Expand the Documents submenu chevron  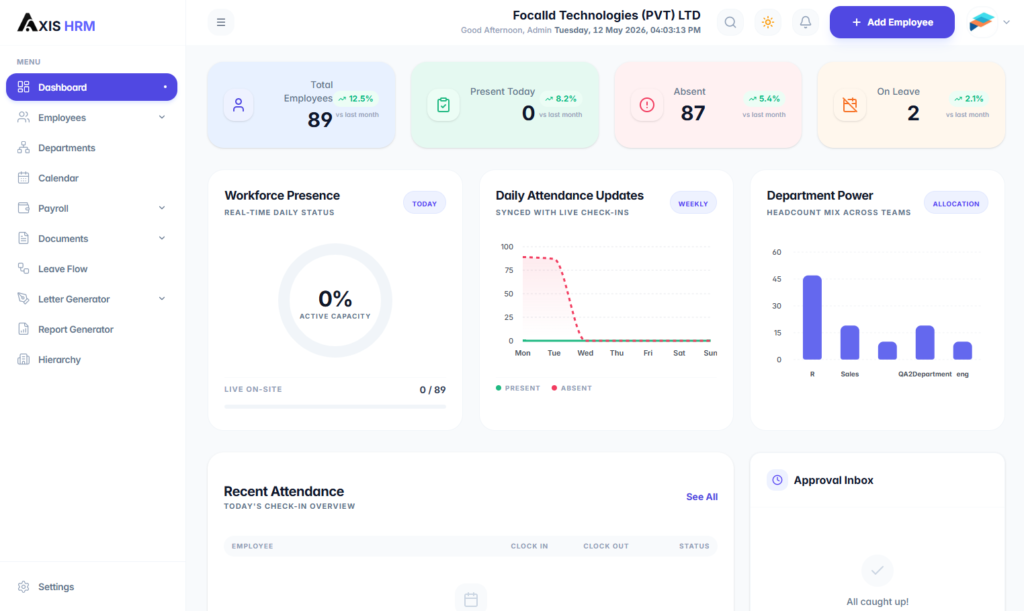162,238
